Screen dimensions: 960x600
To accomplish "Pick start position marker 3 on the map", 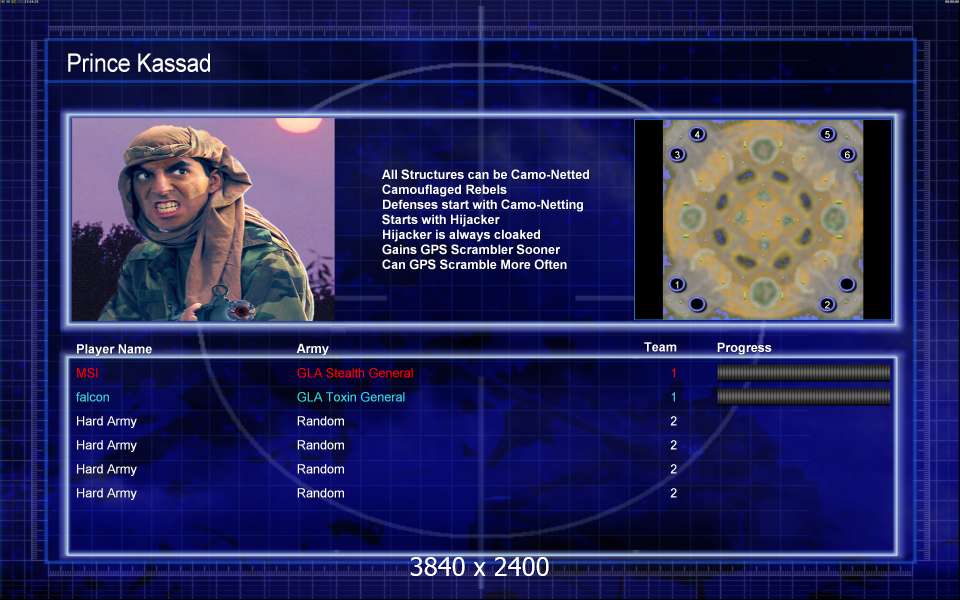I will [677, 154].
